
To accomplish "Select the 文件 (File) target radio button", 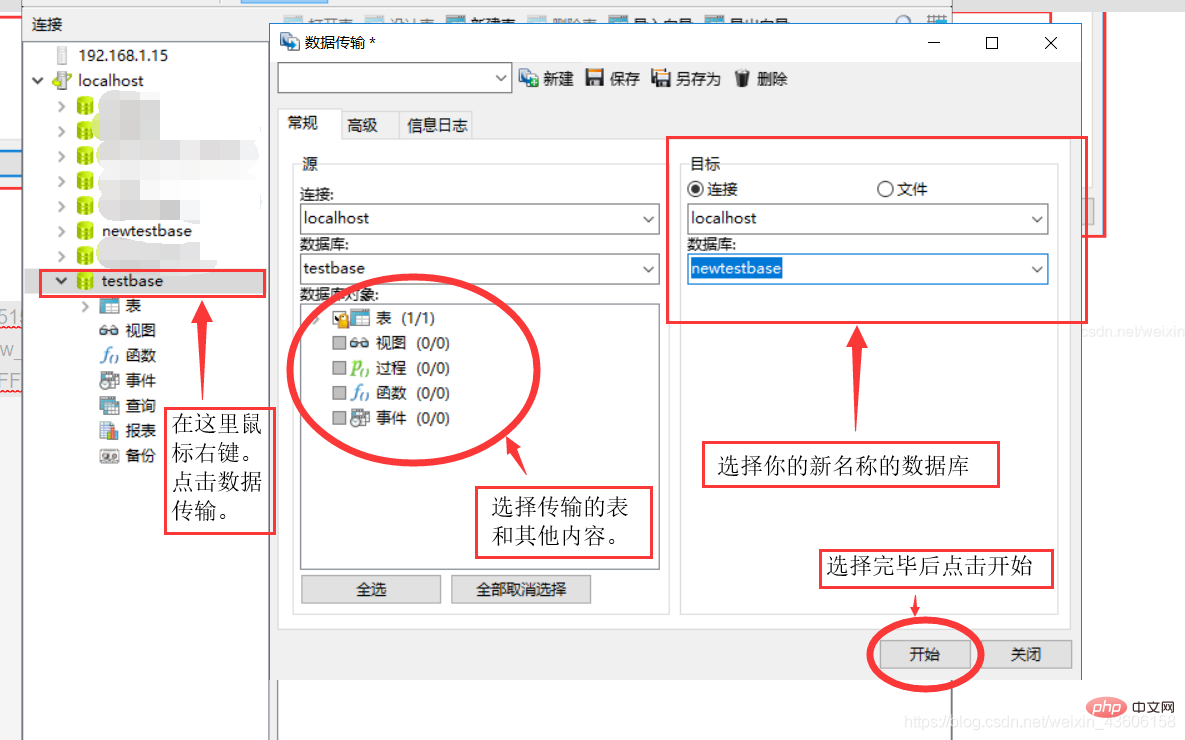I will click(885, 189).
